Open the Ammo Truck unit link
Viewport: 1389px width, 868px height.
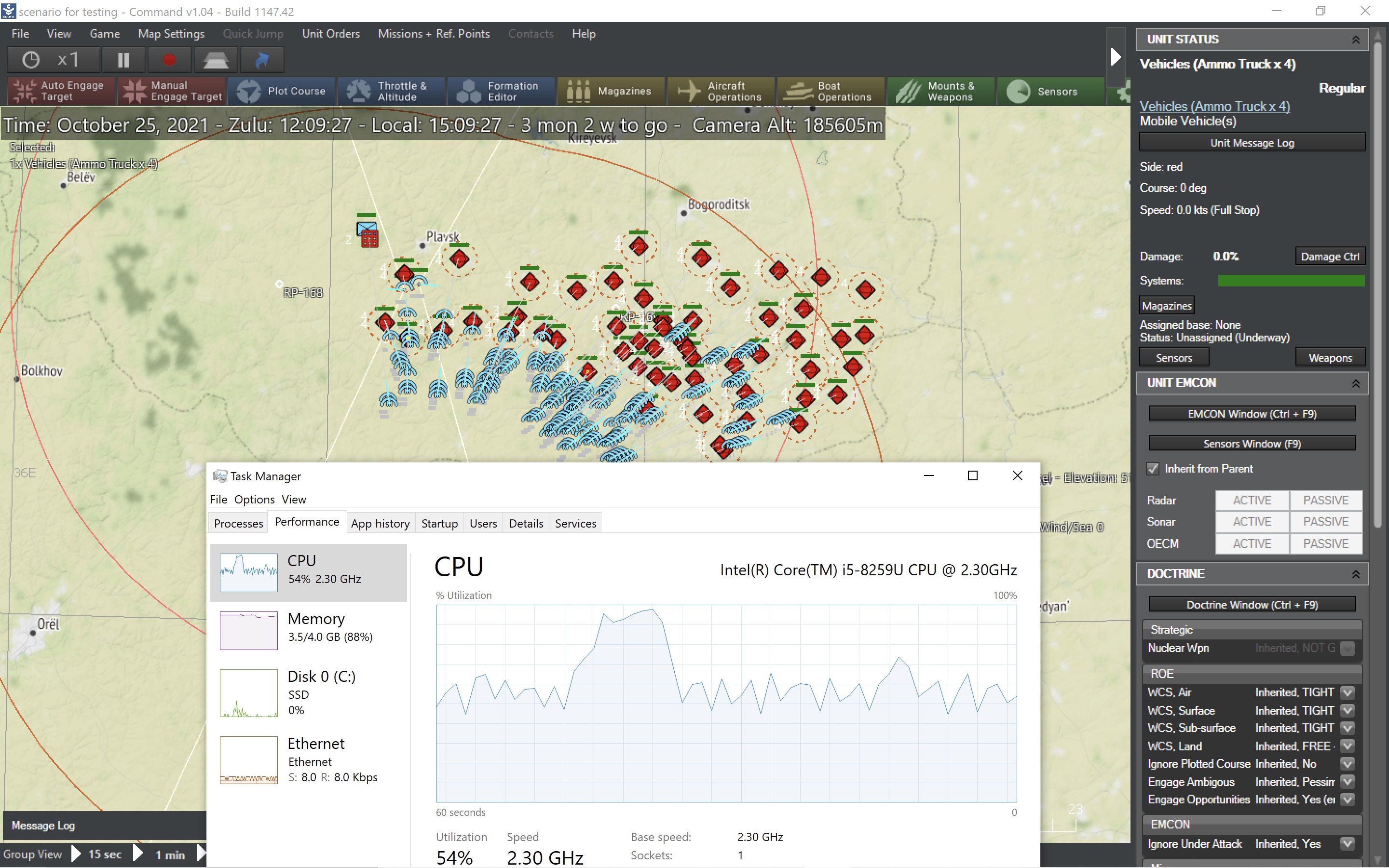click(1214, 106)
